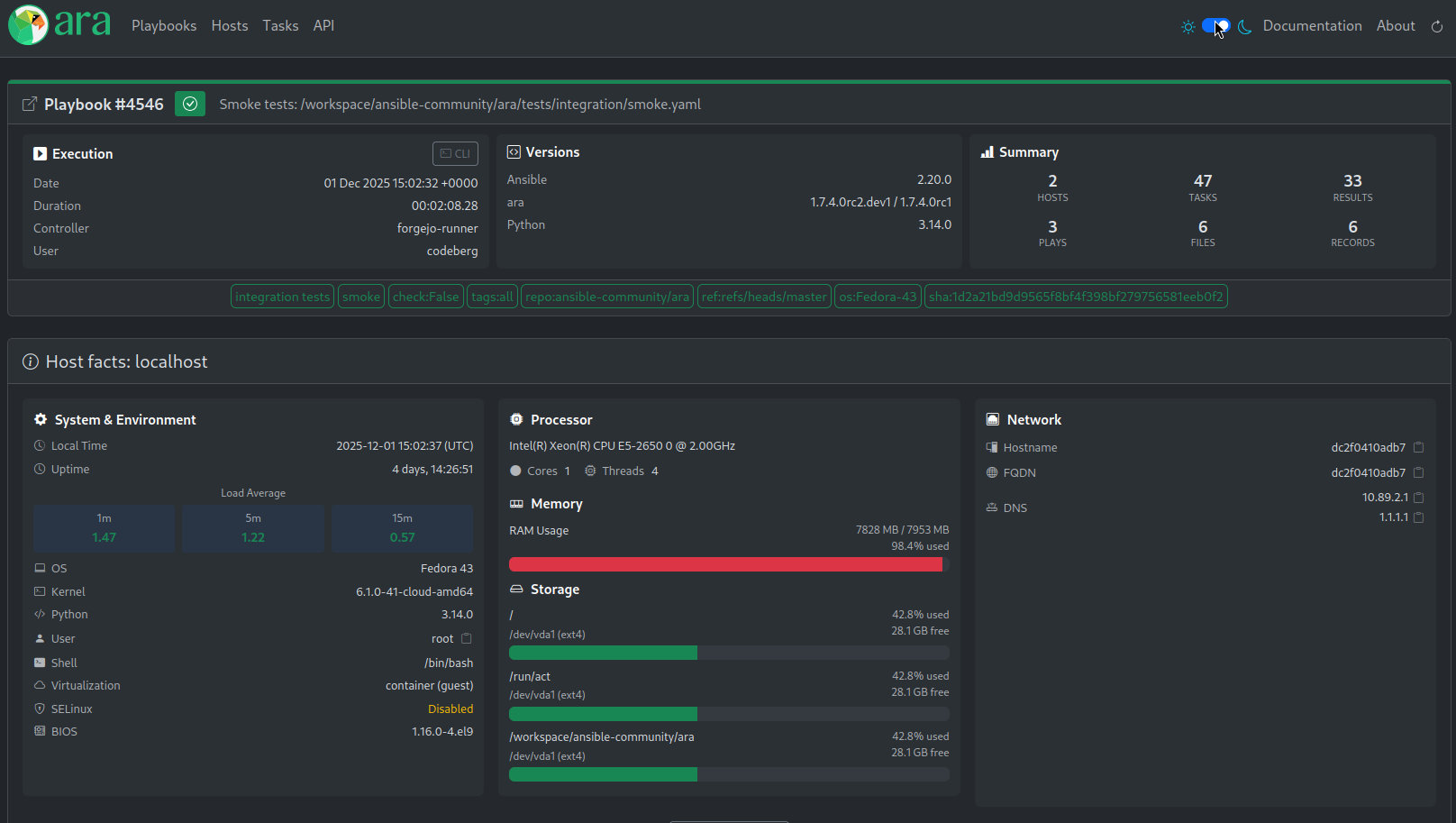Viewport: 1456px width, 823px height.
Task: Select the integration tests label tag
Action: pyautogui.click(x=283, y=297)
